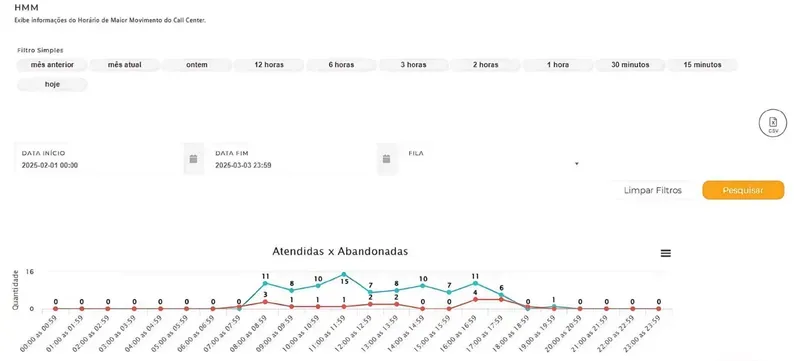Click the teal point labeled 6 at 17:00
The image size is (800, 361).
pos(501,295)
